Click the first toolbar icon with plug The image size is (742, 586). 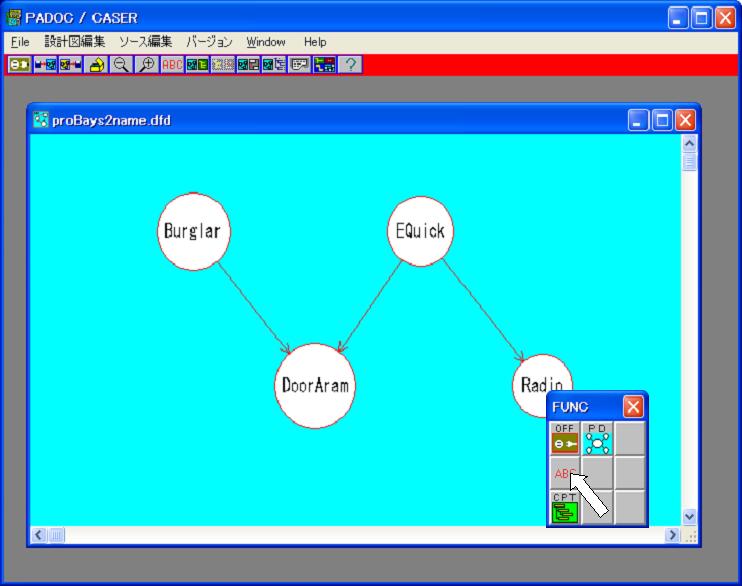coord(19,64)
